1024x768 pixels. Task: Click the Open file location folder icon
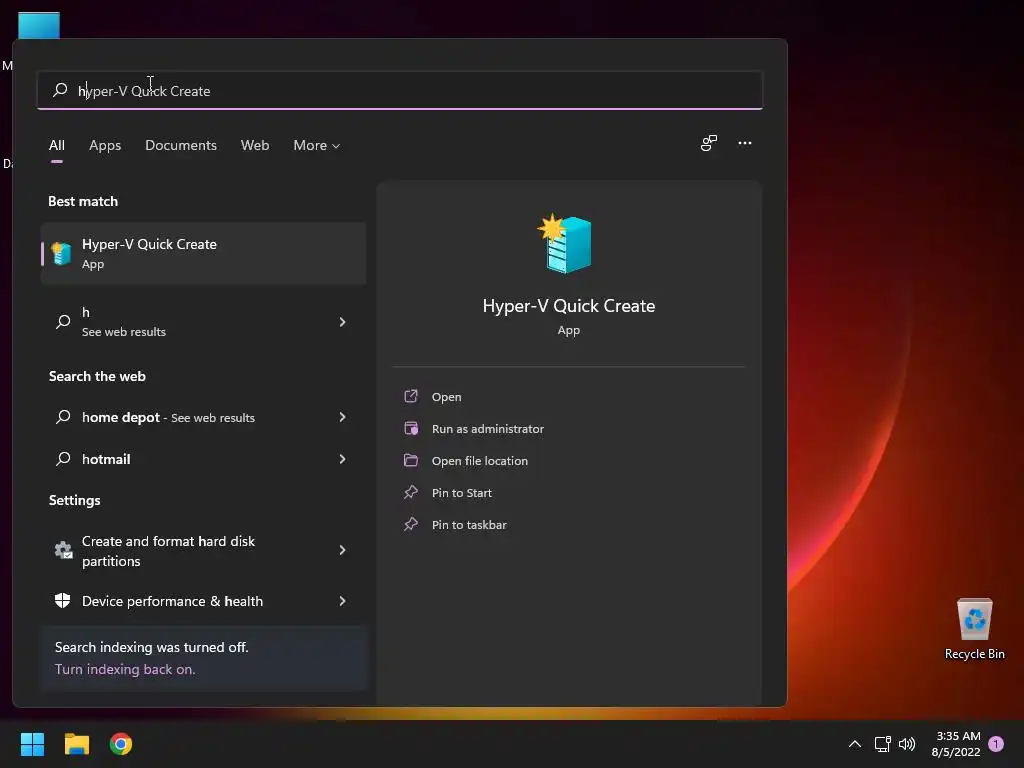click(x=411, y=460)
